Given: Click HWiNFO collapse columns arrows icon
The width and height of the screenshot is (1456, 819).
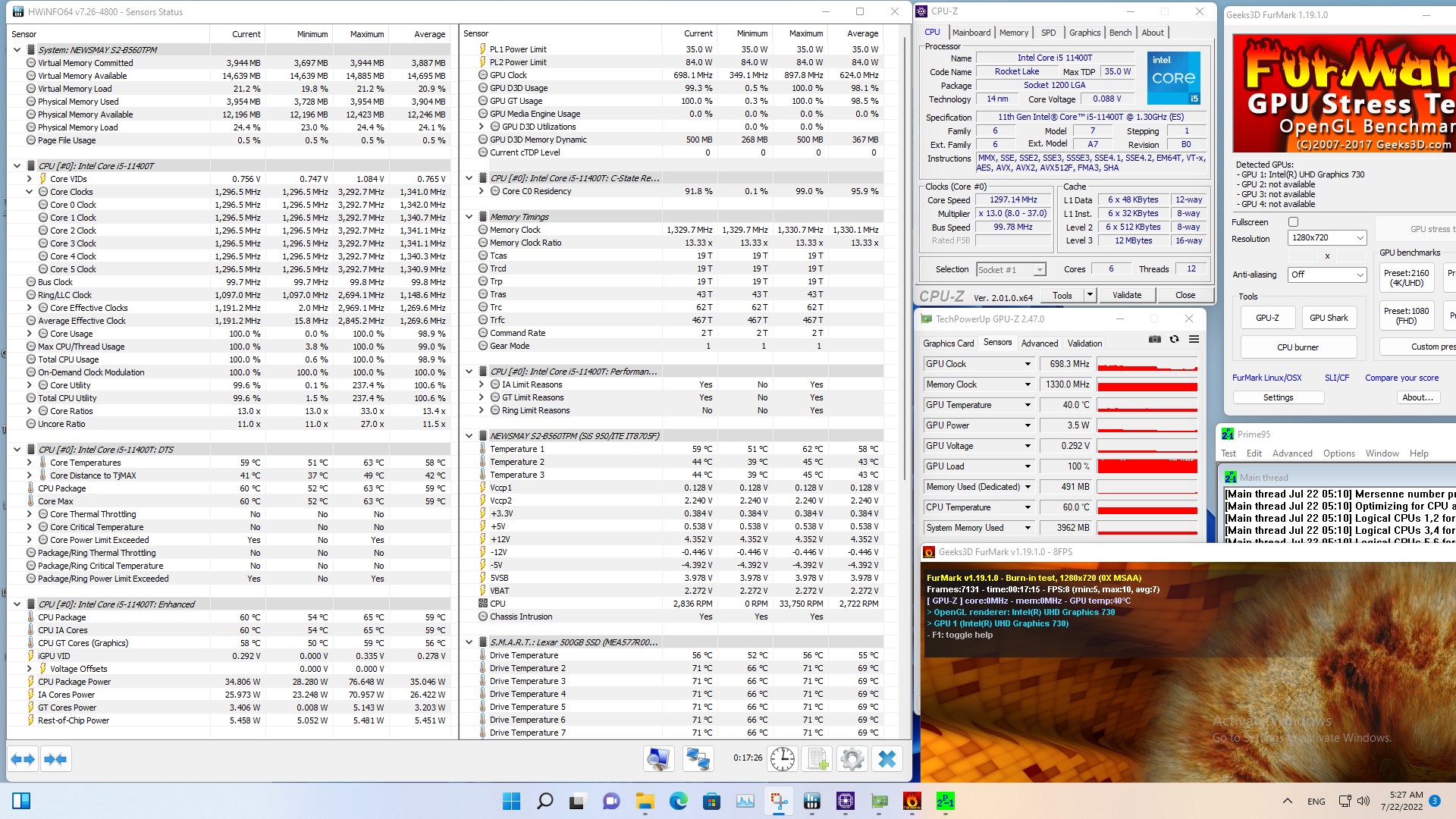Looking at the screenshot, I should [x=55, y=758].
